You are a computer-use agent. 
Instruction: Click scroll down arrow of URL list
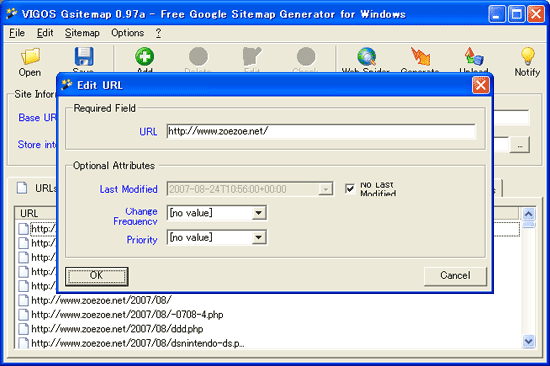[529, 341]
